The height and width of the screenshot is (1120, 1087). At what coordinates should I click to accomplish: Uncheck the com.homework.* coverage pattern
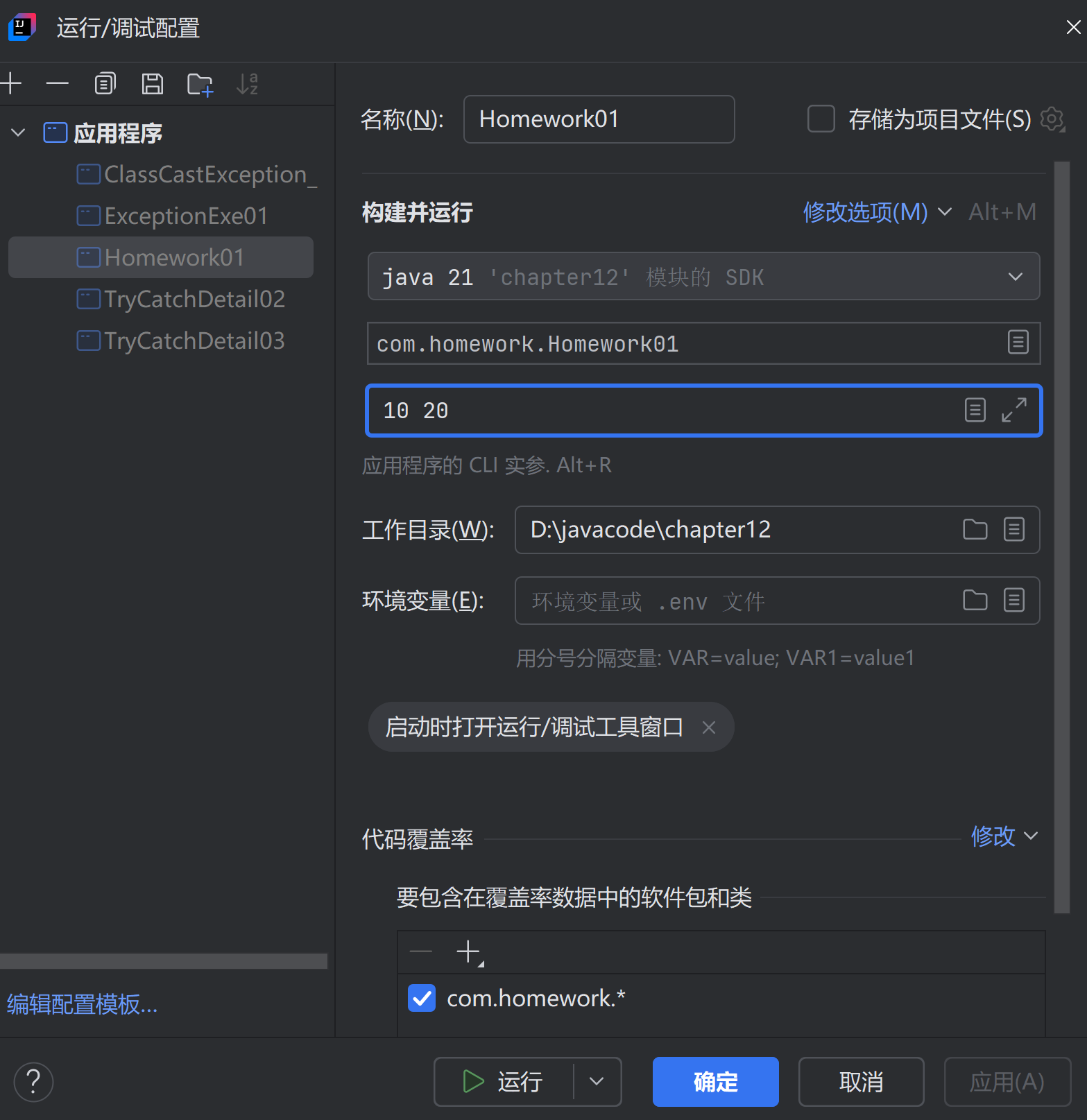point(422,998)
